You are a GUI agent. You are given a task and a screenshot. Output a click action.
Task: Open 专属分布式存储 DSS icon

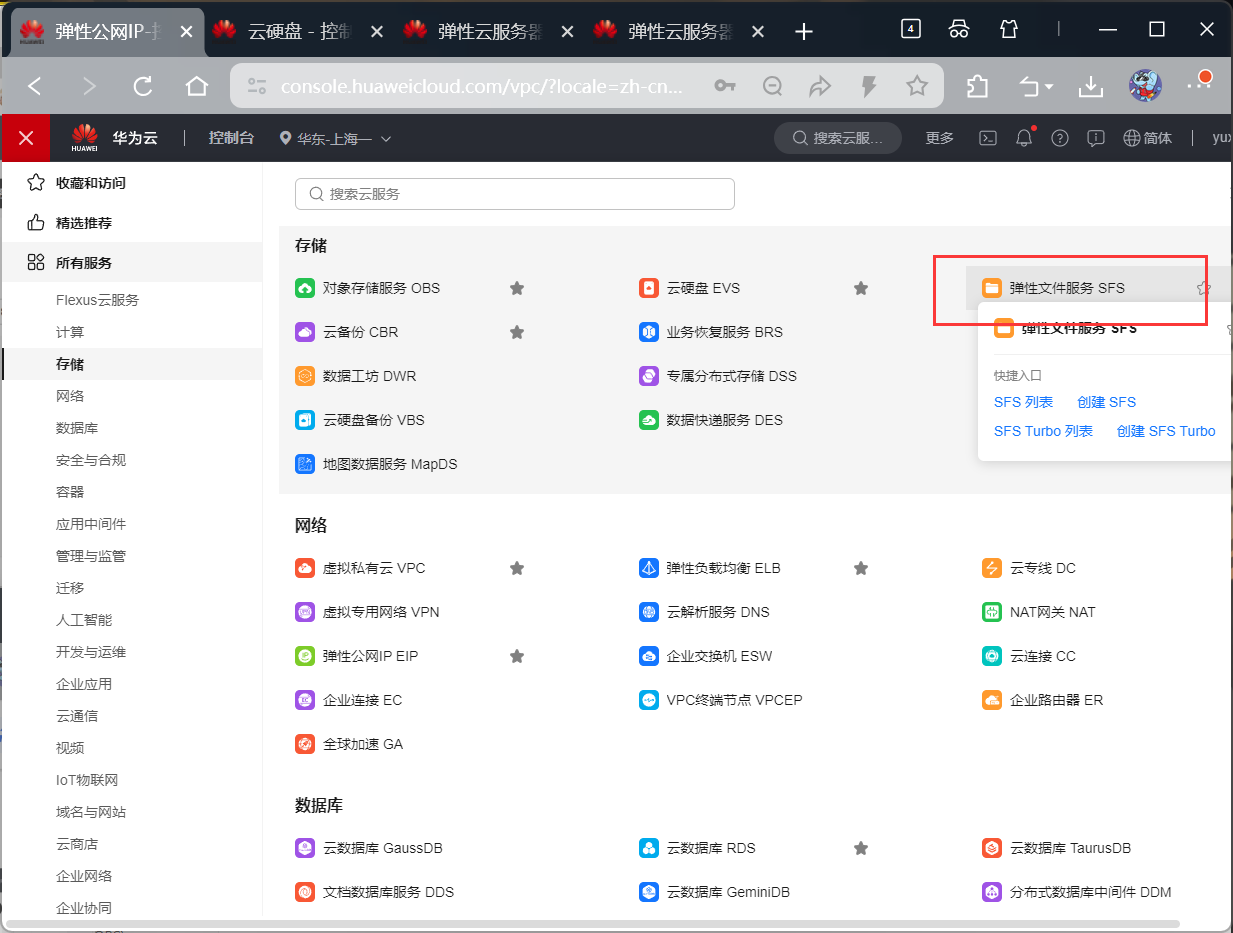(x=649, y=376)
